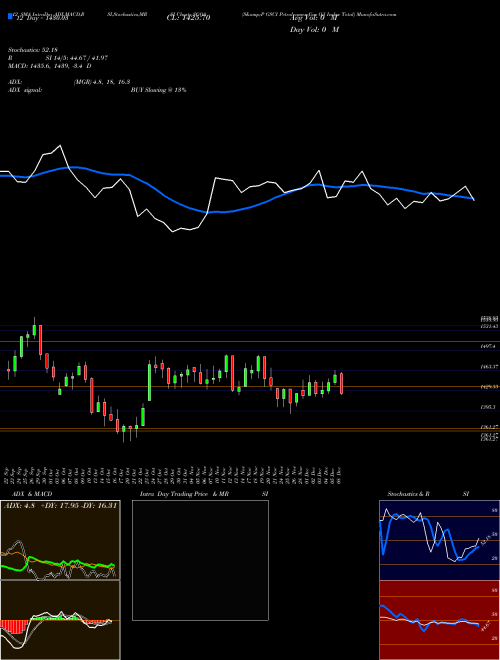Click the red-background RSI chart panel
This screenshot has height=660, width=500.
[x=439, y=620]
